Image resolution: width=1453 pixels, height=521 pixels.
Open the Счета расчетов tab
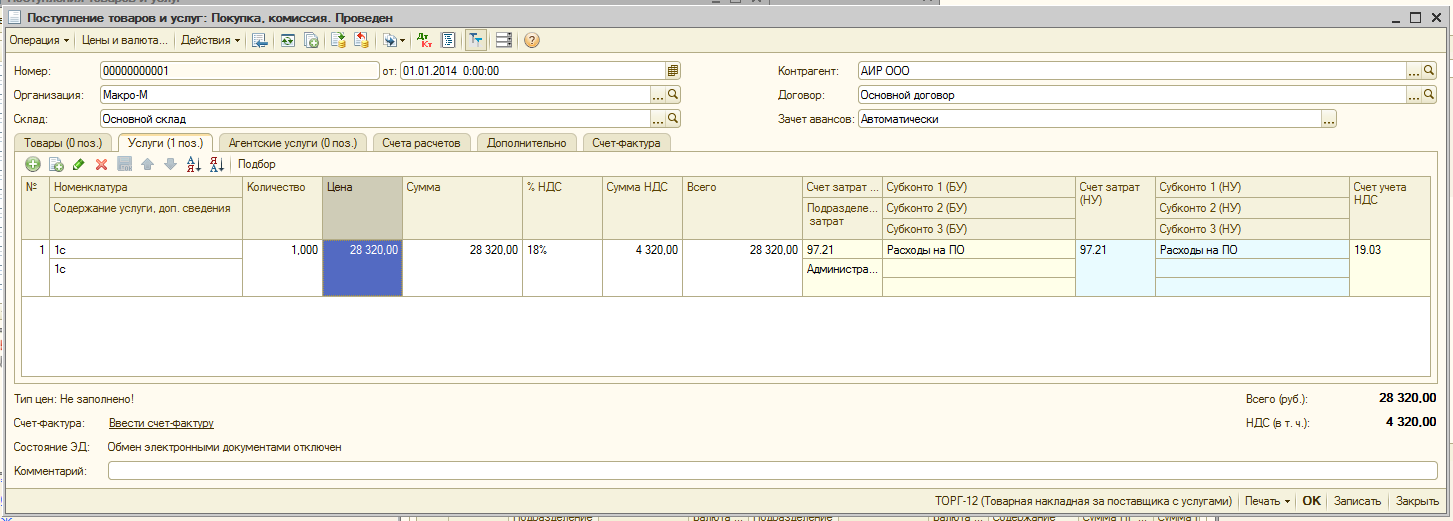[x=421, y=143]
